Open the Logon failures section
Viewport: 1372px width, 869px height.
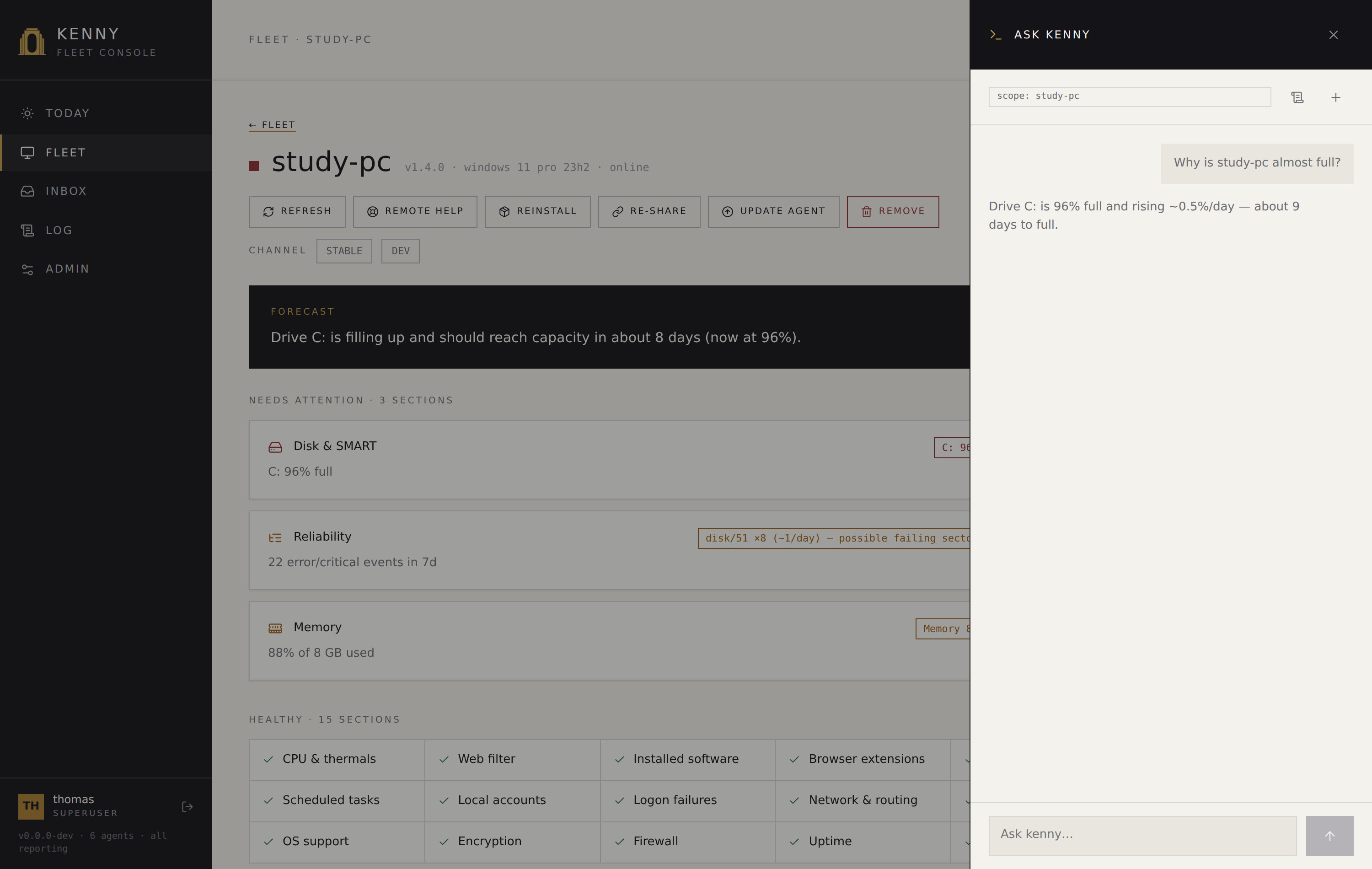click(x=688, y=800)
